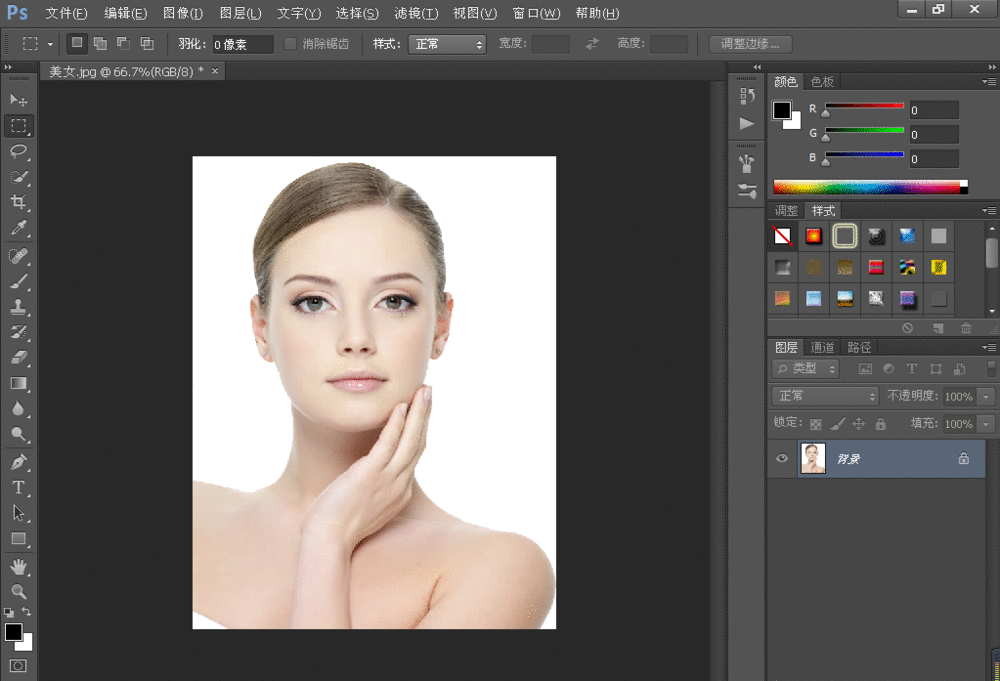Select the Hand tool
Screen dimensions: 1000x681
[x=19, y=567]
